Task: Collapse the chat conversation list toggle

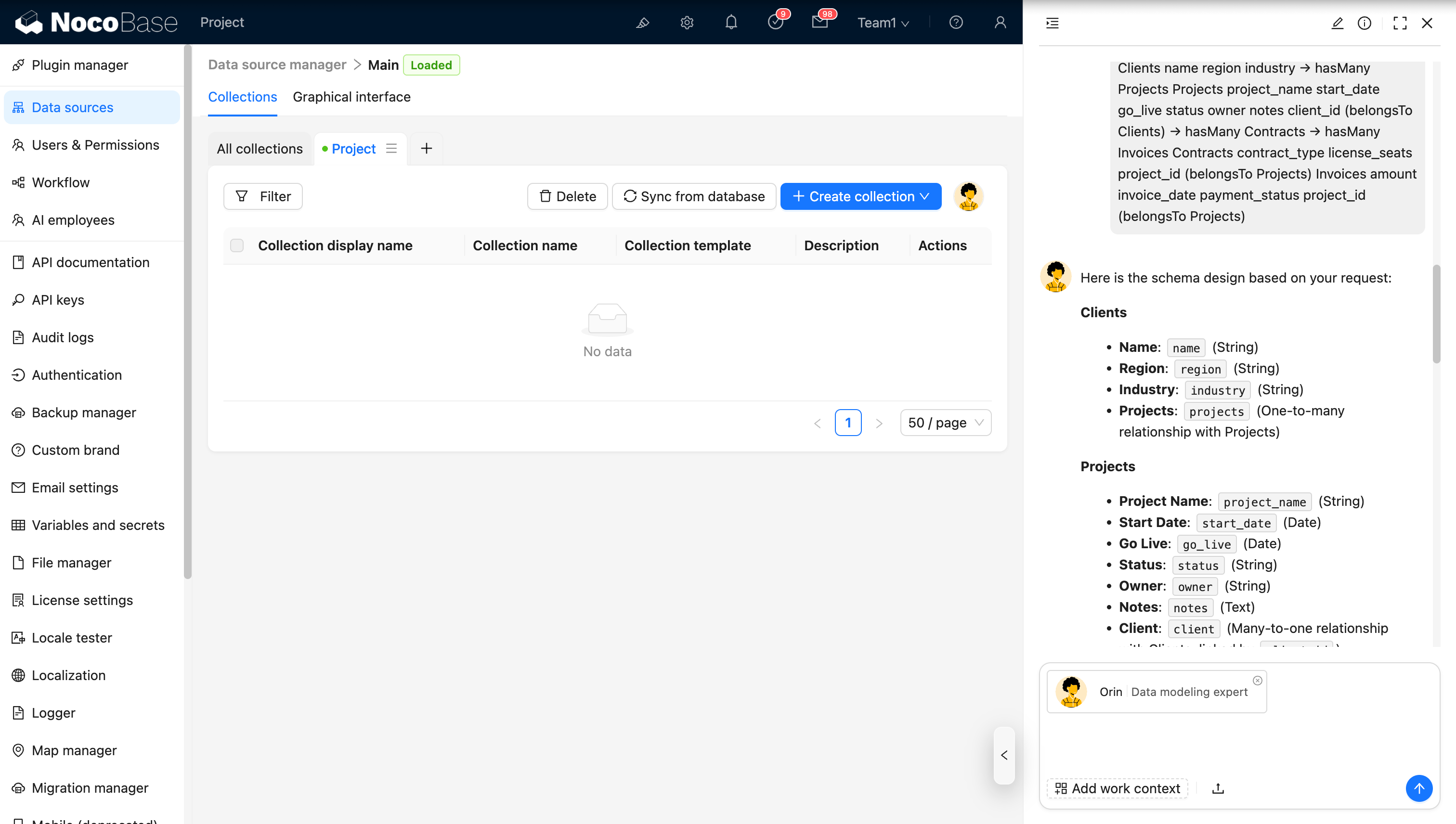Action: (1053, 23)
